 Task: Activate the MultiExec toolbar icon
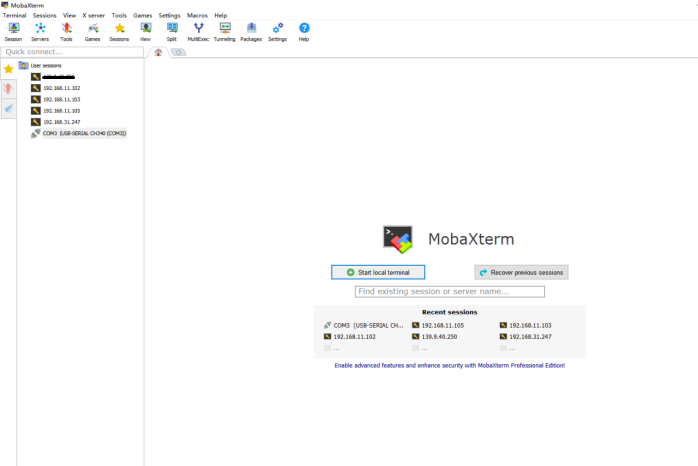[199, 32]
